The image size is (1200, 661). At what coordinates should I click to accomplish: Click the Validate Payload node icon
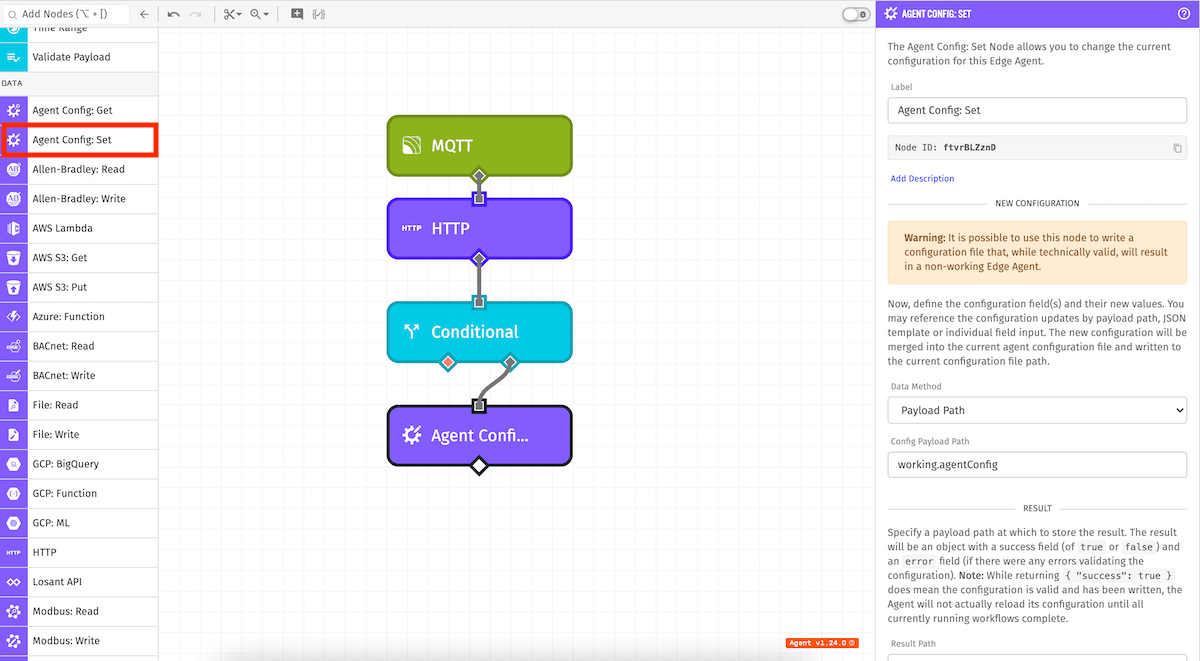[x=13, y=57]
